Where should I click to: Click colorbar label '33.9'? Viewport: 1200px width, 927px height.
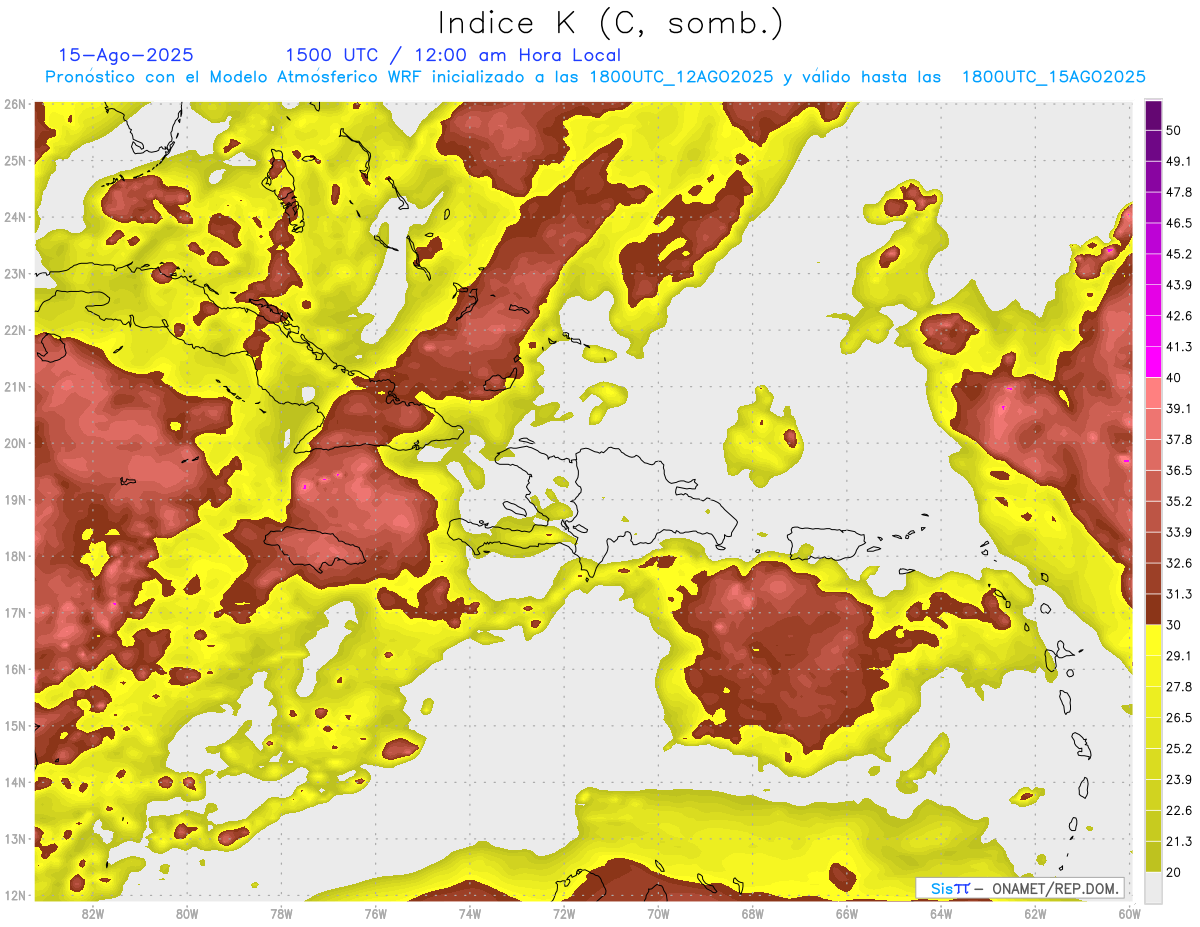1178,532
